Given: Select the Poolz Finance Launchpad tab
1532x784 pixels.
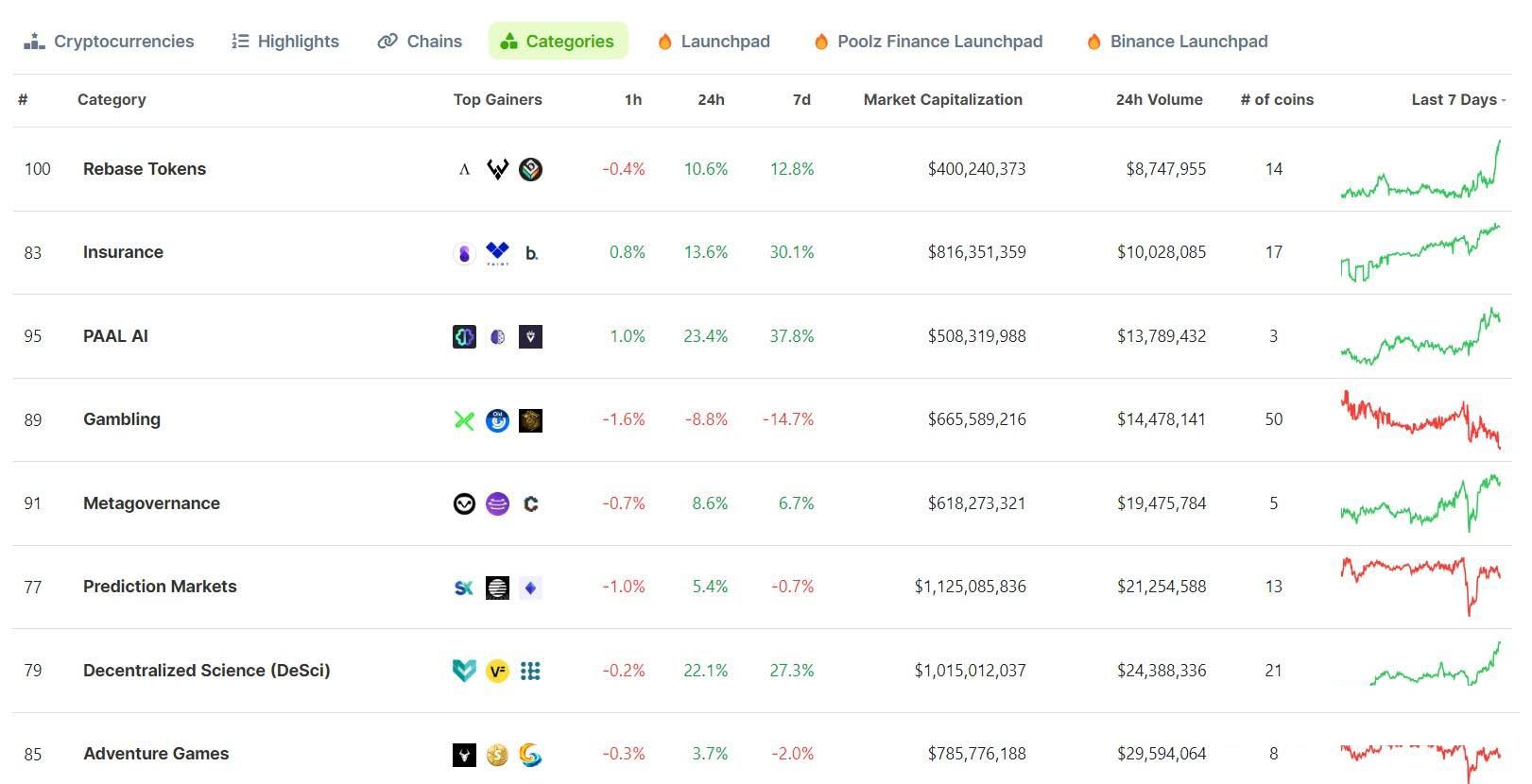Looking at the screenshot, I should click(x=928, y=42).
